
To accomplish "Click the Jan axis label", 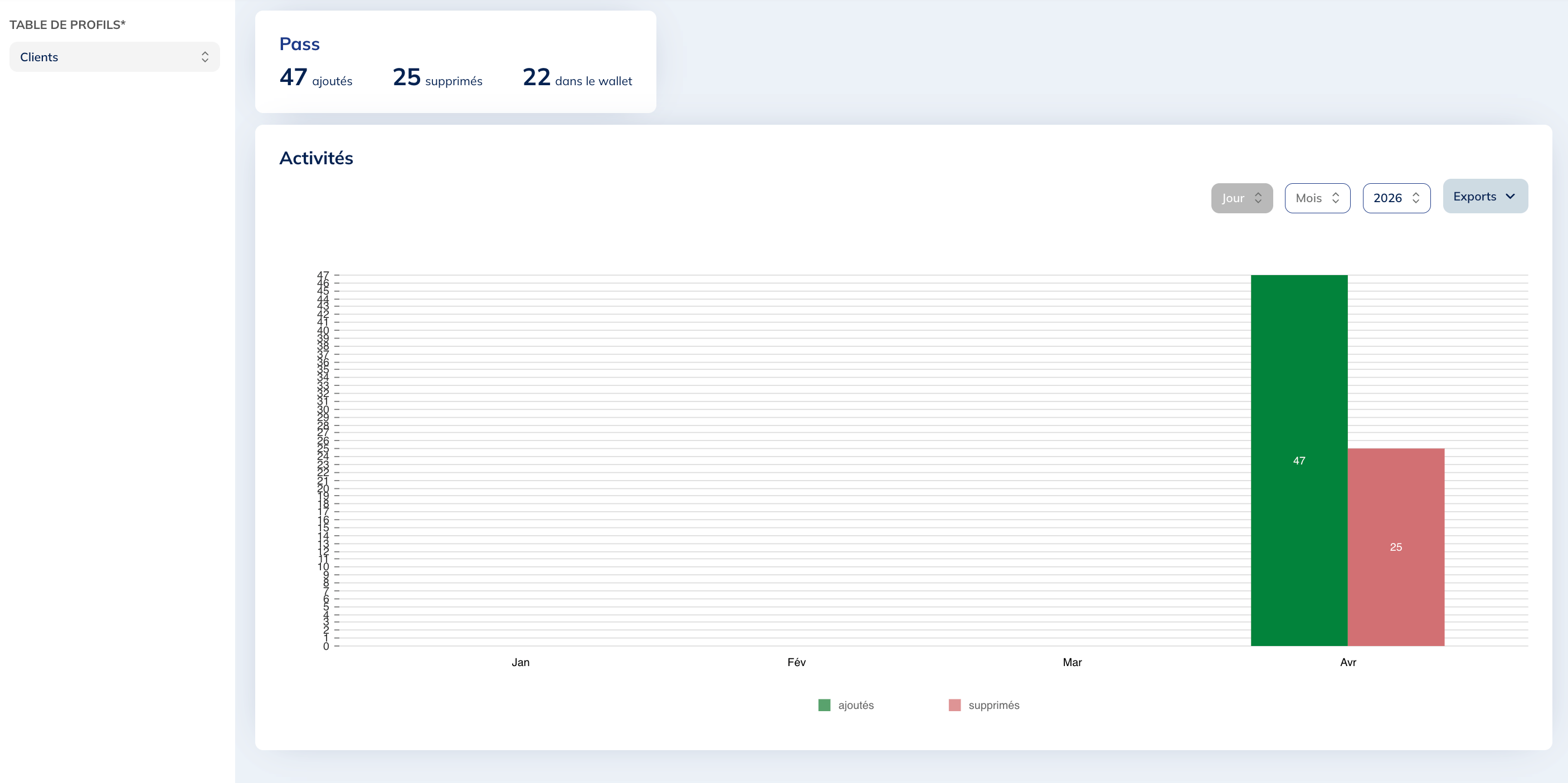I will (520, 662).
